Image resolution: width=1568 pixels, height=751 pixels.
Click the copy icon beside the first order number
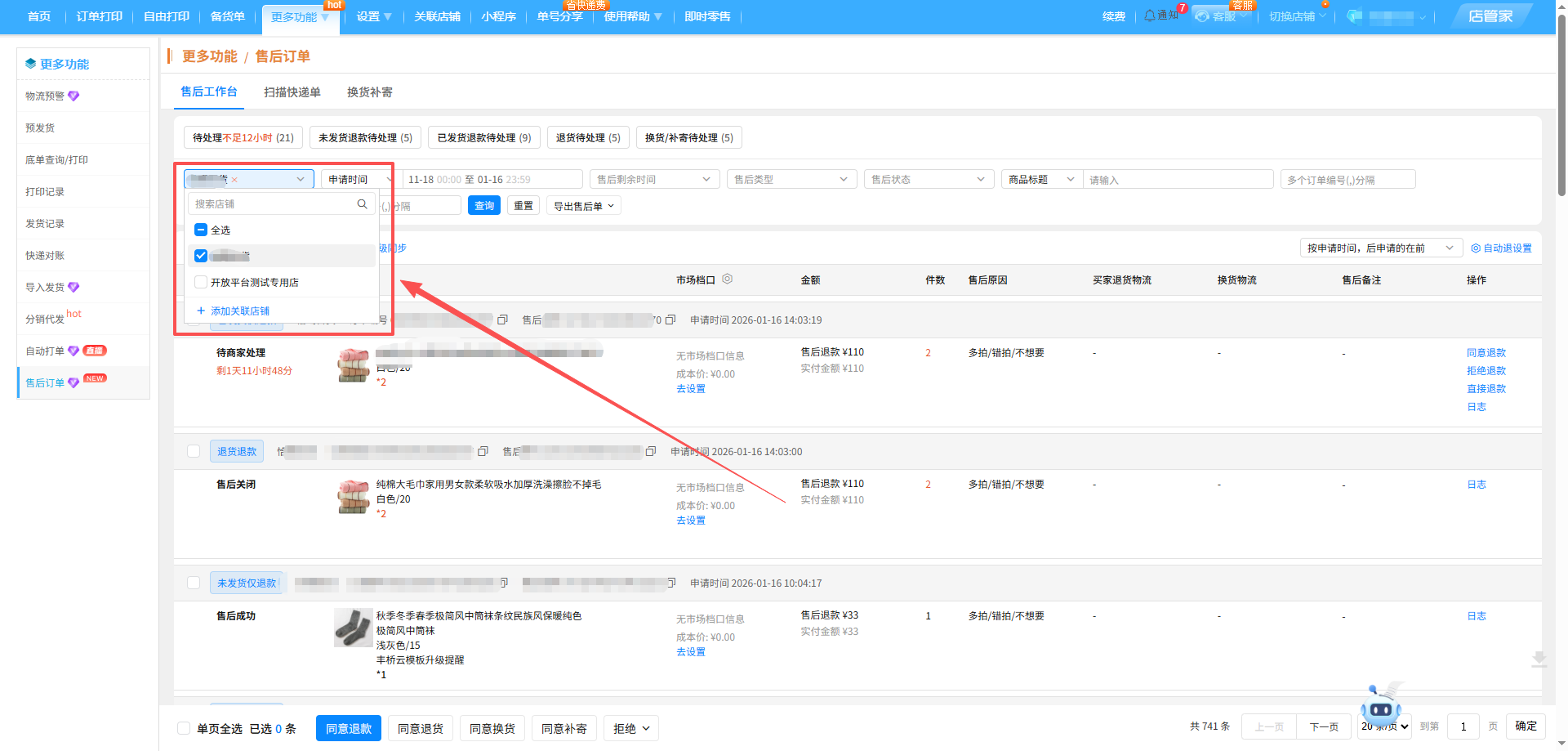coord(503,320)
